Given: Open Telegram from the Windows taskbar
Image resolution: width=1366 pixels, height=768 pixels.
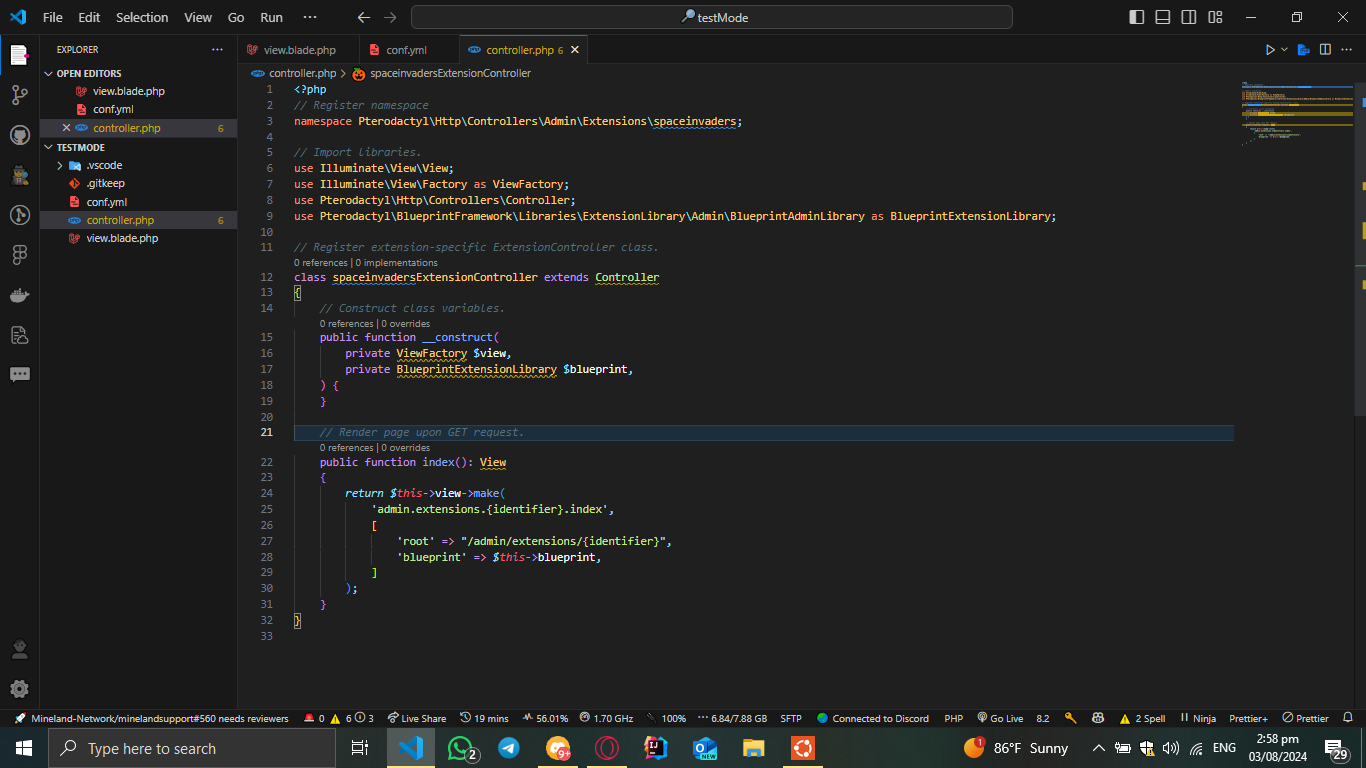Looking at the screenshot, I should (x=509, y=748).
